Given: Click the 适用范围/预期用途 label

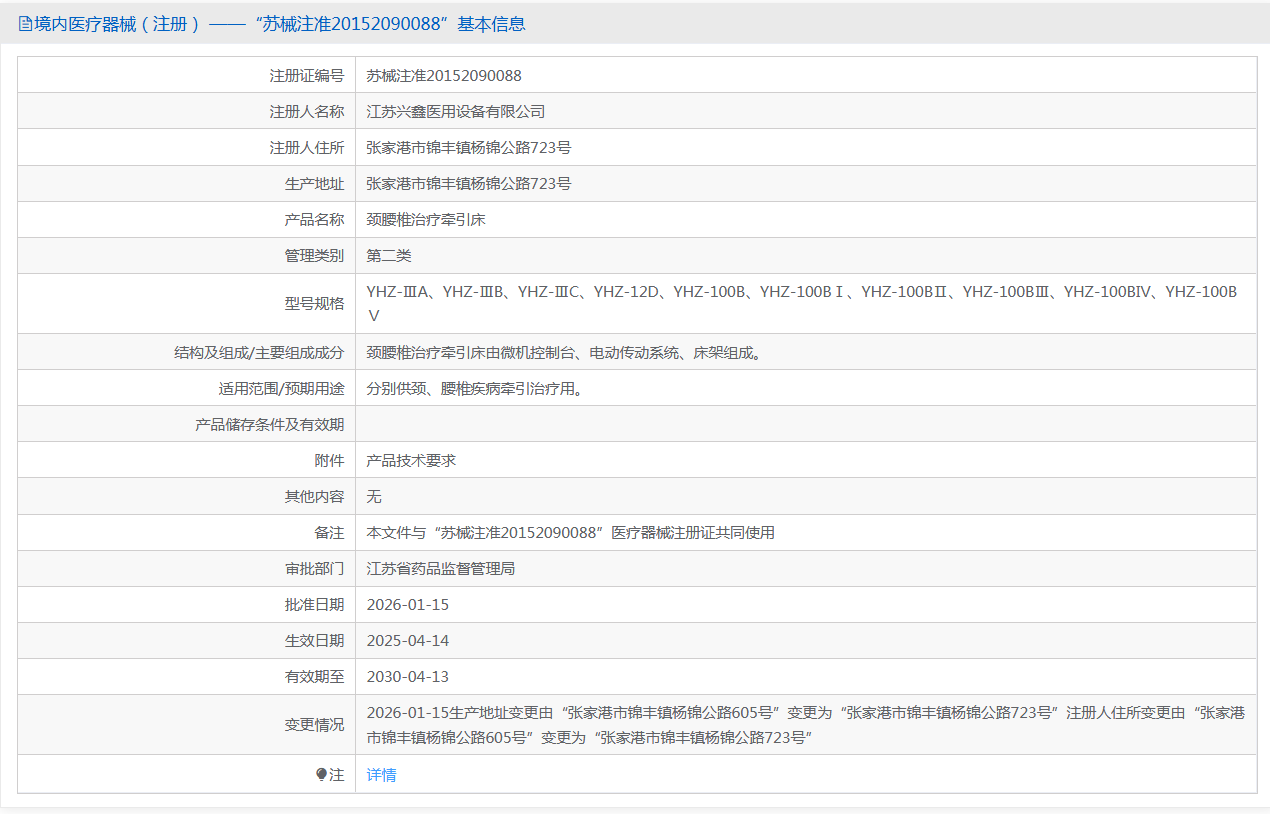Looking at the screenshot, I should pos(282,388).
